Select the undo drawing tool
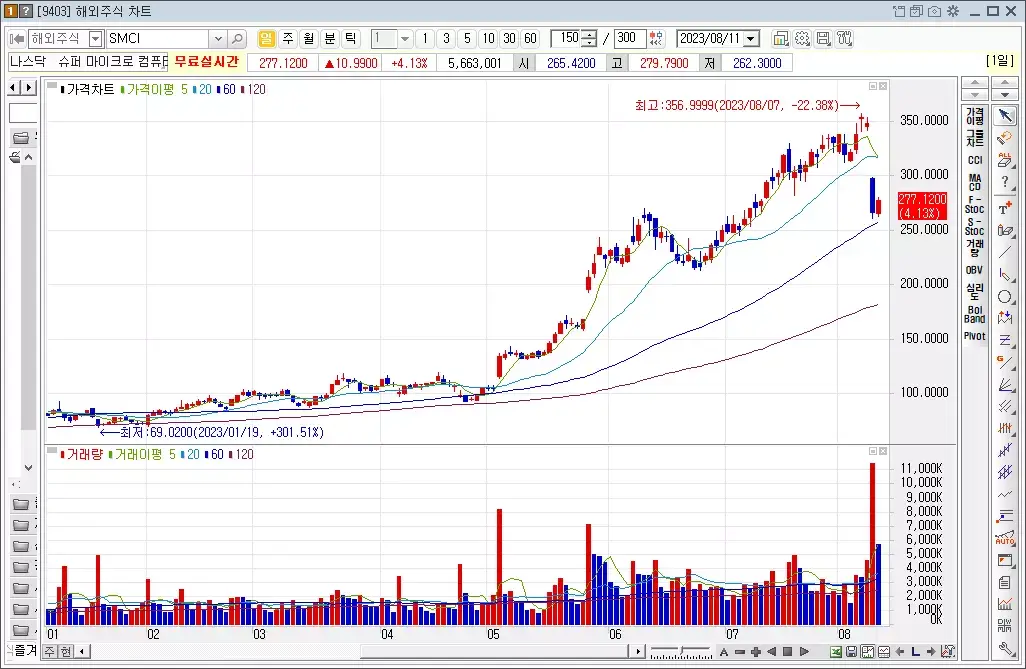Image resolution: width=1026 pixels, height=669 pixels. [x=1005, y=137]
